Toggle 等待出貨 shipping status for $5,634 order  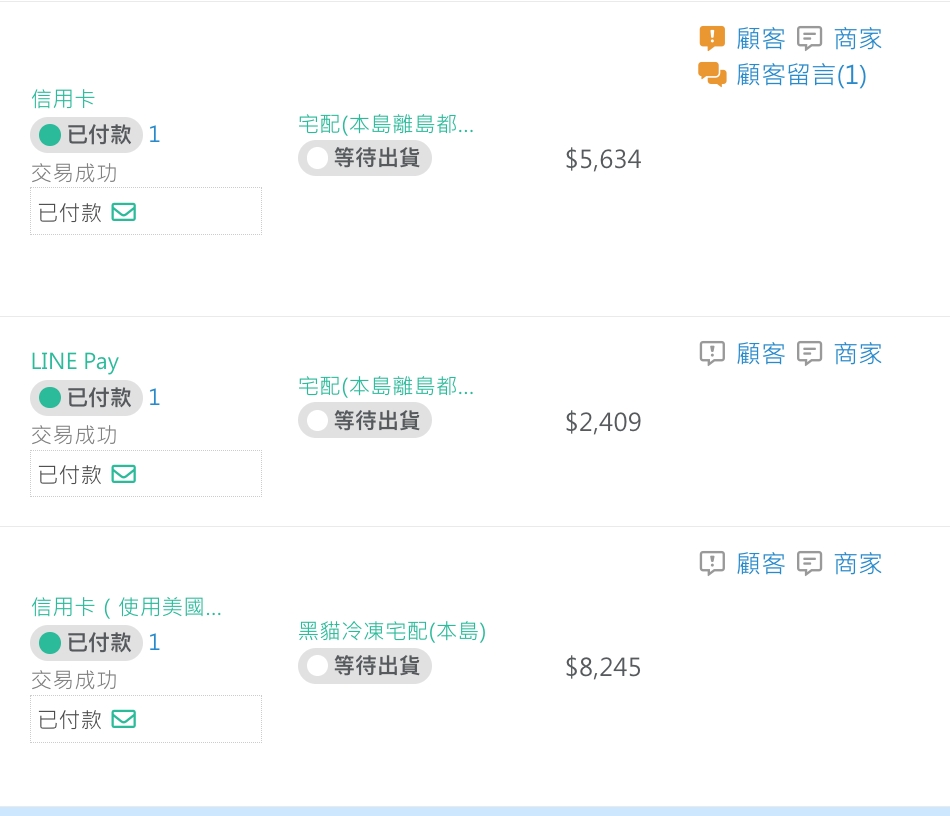click(364, 158)
